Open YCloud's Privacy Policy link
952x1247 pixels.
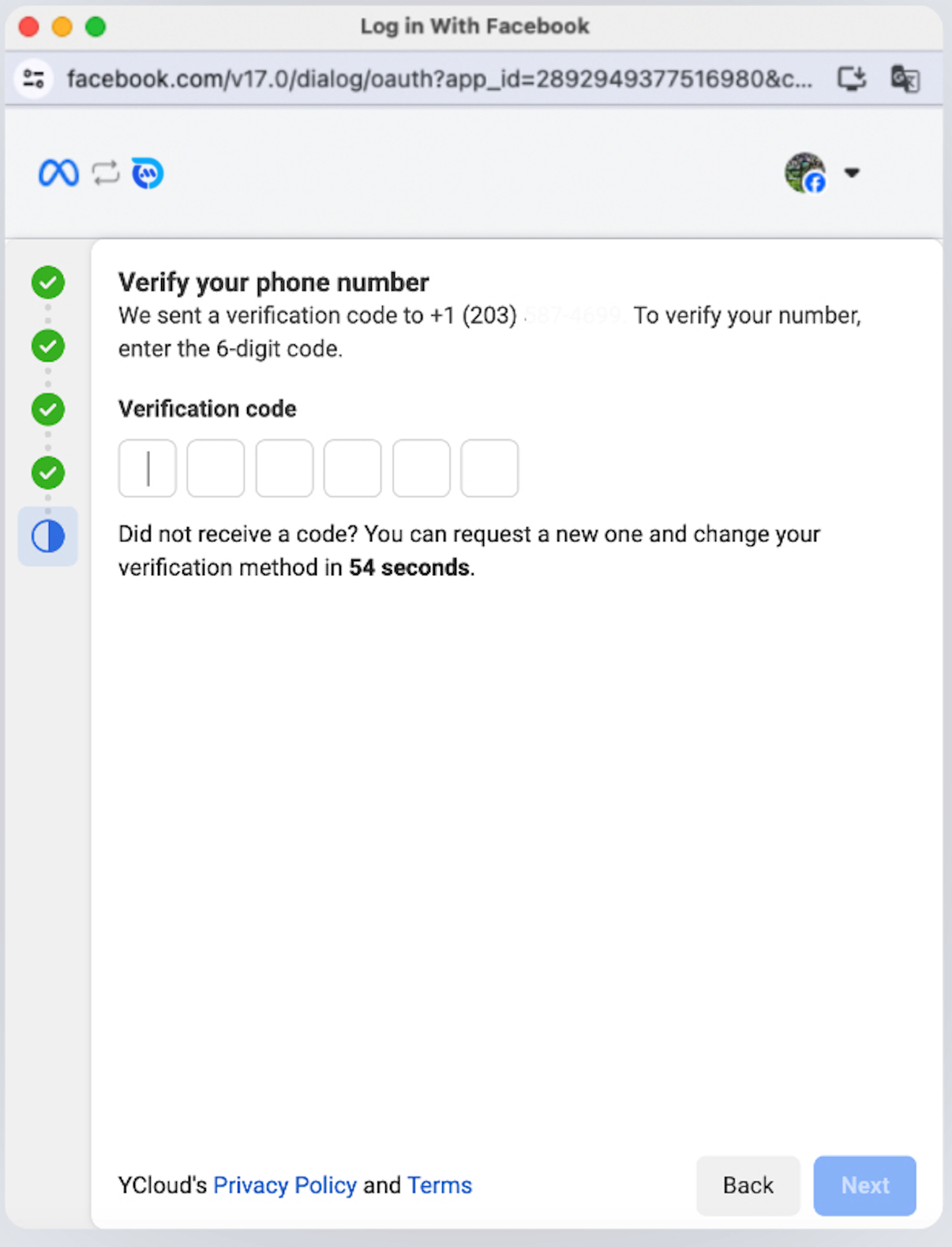(285, 1185)
